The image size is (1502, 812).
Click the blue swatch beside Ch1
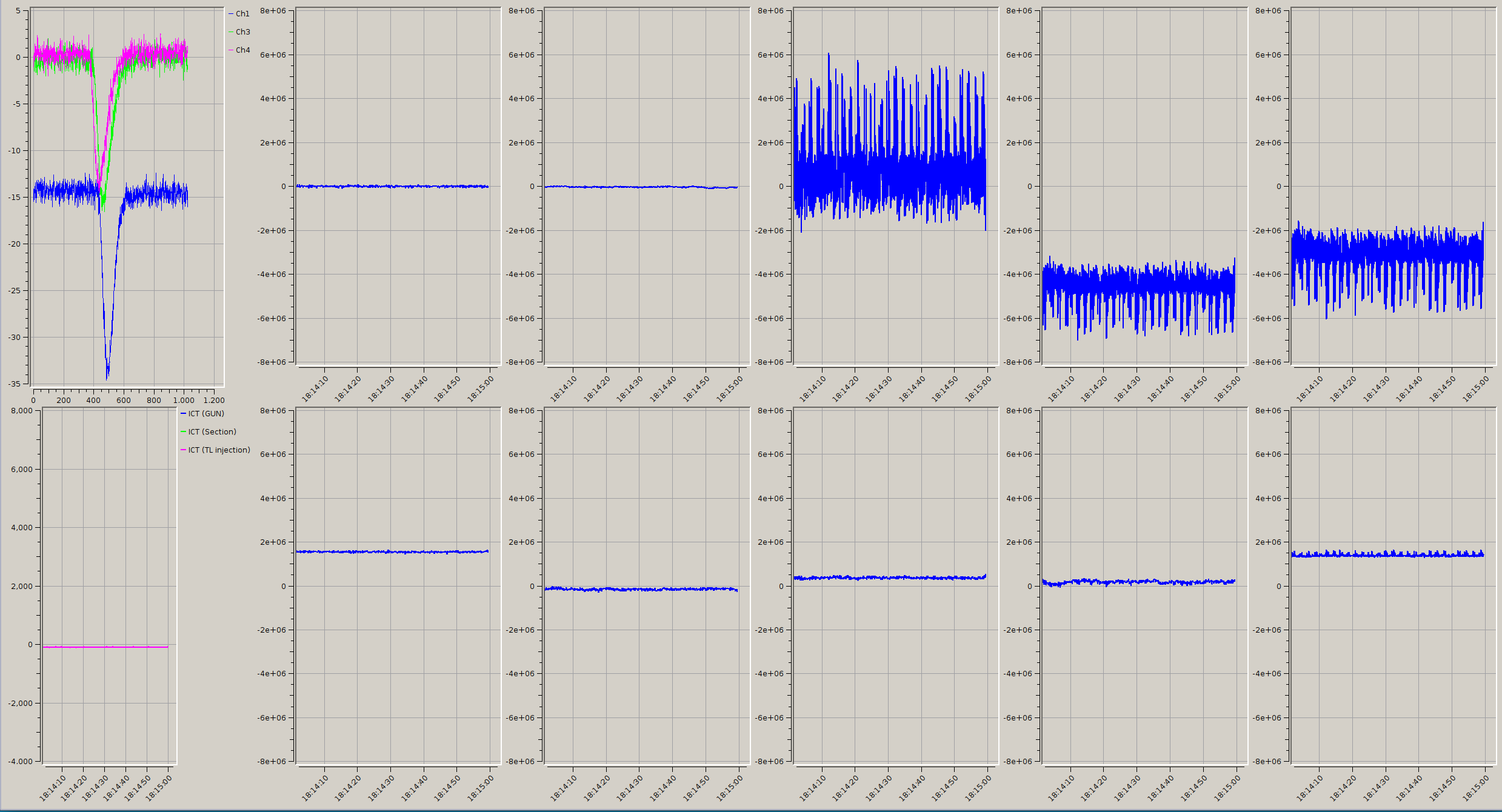point(231,14)
